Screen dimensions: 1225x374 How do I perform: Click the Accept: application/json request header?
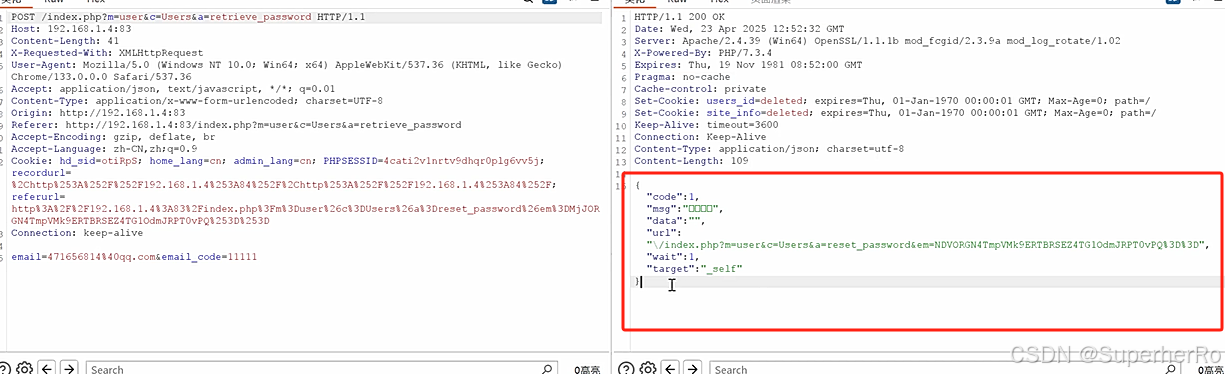pyautogui.click(x=173, y=90)
